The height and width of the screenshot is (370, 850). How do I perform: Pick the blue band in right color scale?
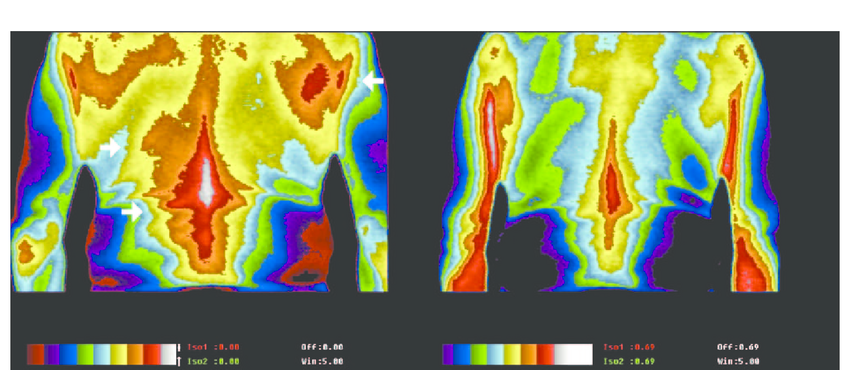click(x=461, y=354)
